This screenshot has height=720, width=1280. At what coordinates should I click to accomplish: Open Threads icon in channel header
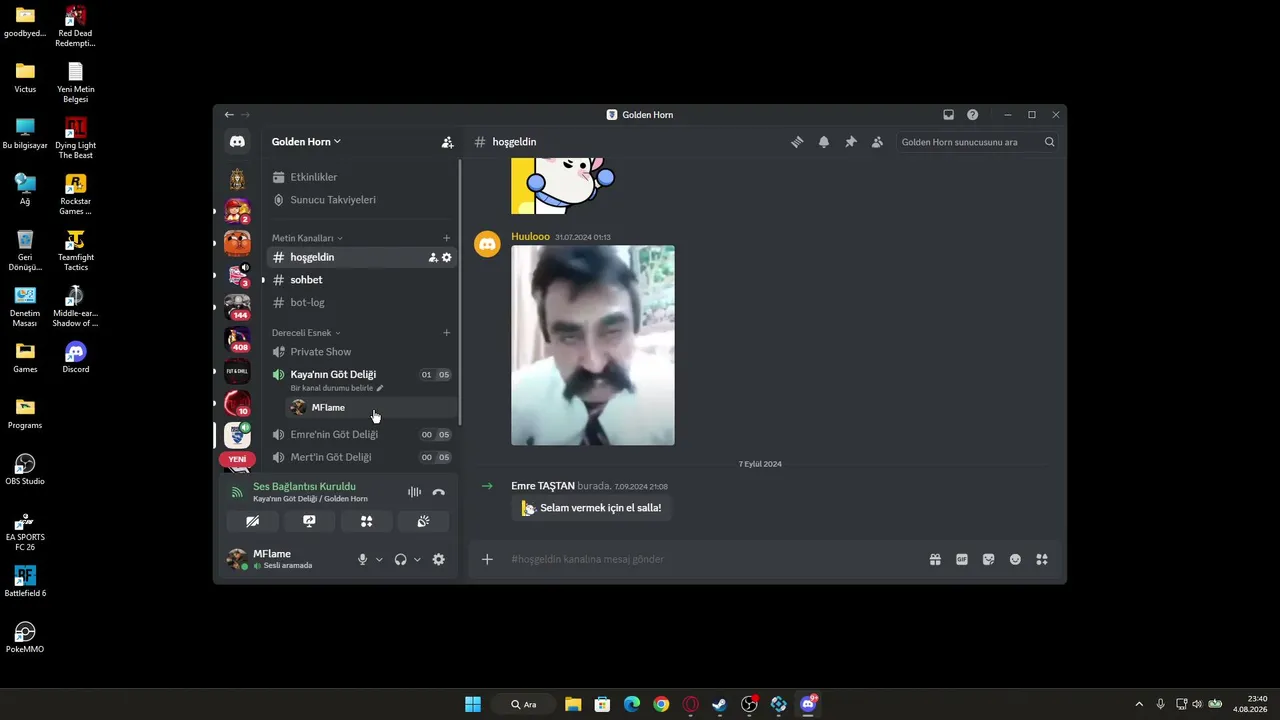[x=797, y=142]
